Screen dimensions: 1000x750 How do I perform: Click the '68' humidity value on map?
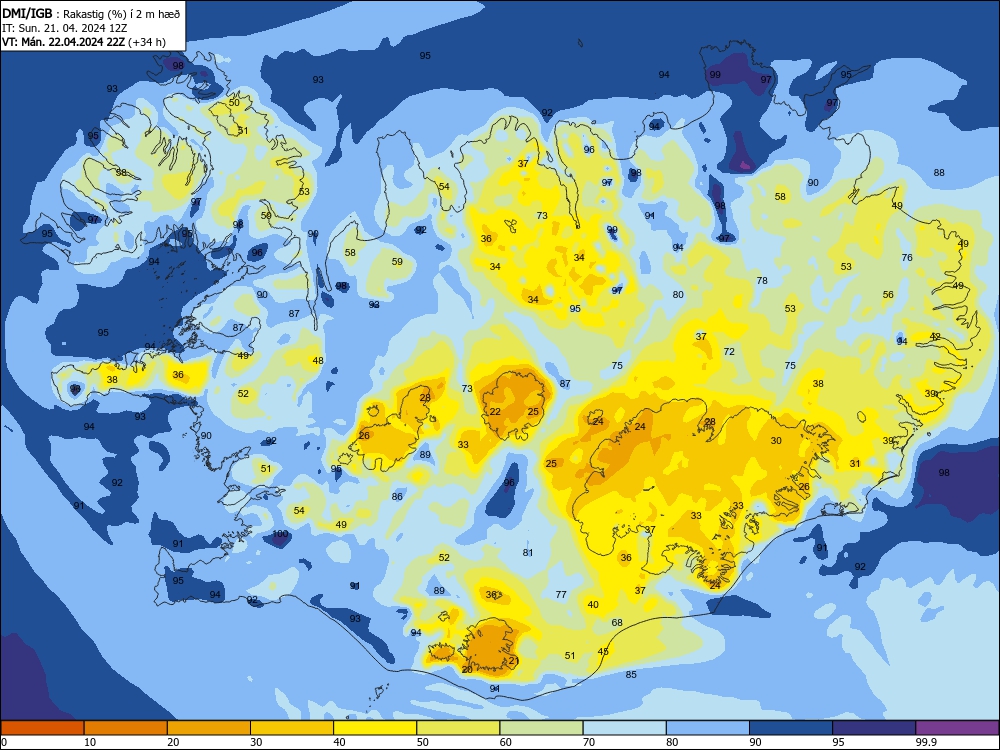617,622
